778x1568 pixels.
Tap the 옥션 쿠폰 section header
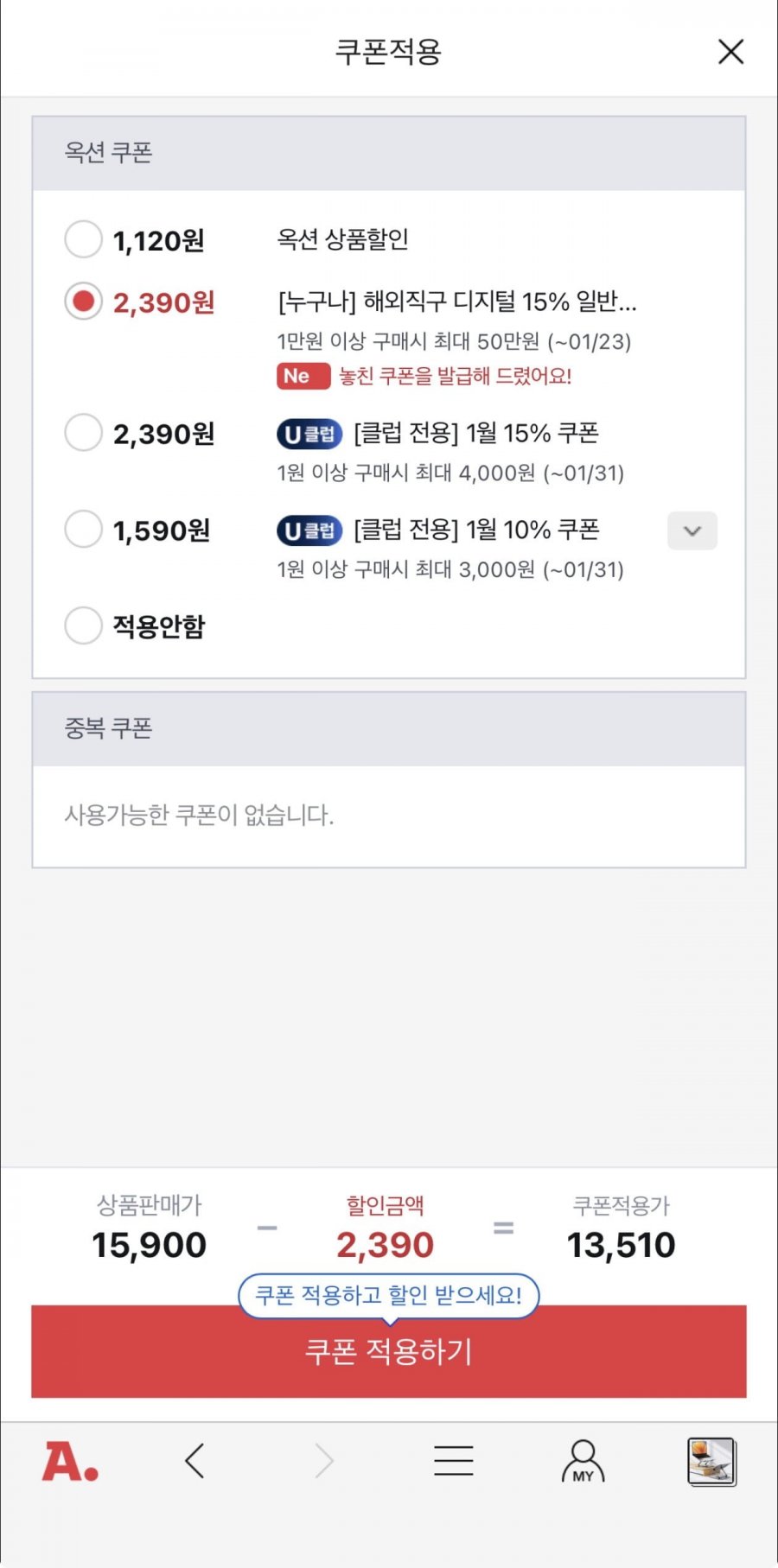(389, 153)
